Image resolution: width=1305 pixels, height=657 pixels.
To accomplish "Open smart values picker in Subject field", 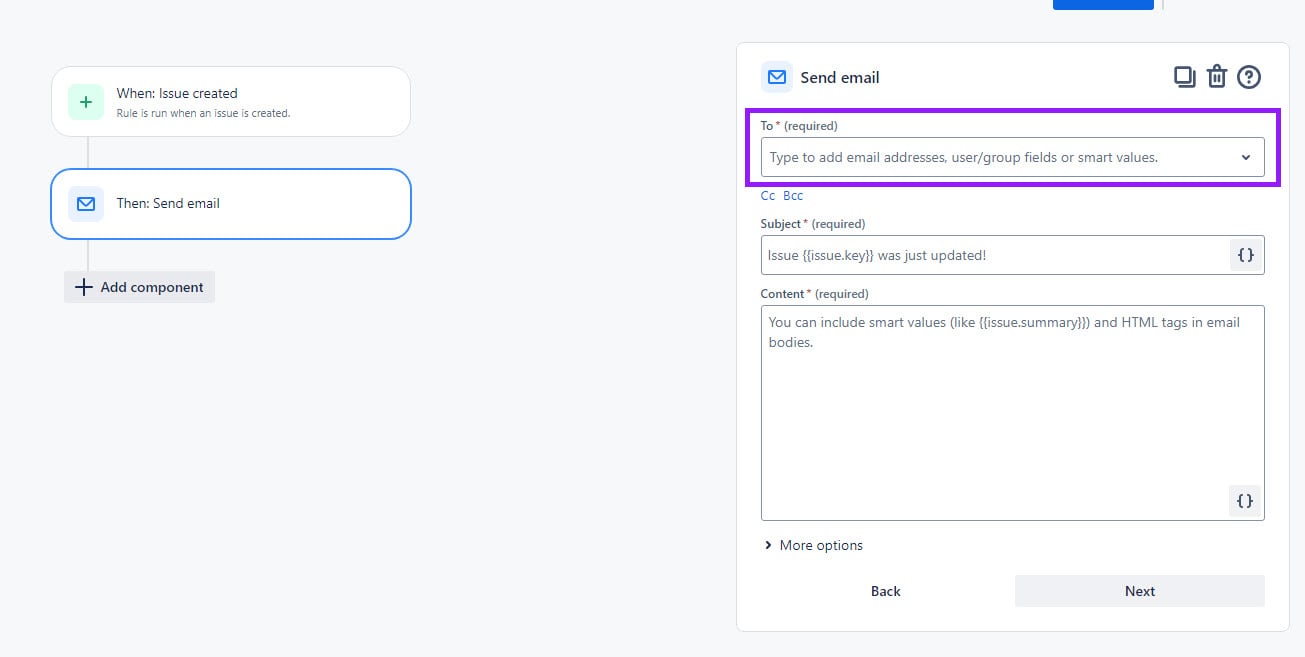I will 1246,255.
